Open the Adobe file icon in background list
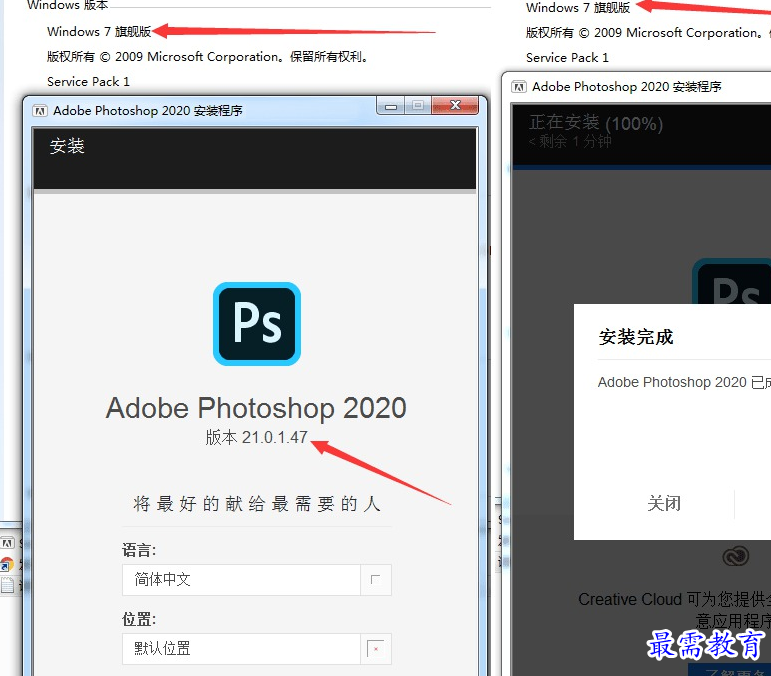This screenshot has width=771, height=676. coord(8,543)
